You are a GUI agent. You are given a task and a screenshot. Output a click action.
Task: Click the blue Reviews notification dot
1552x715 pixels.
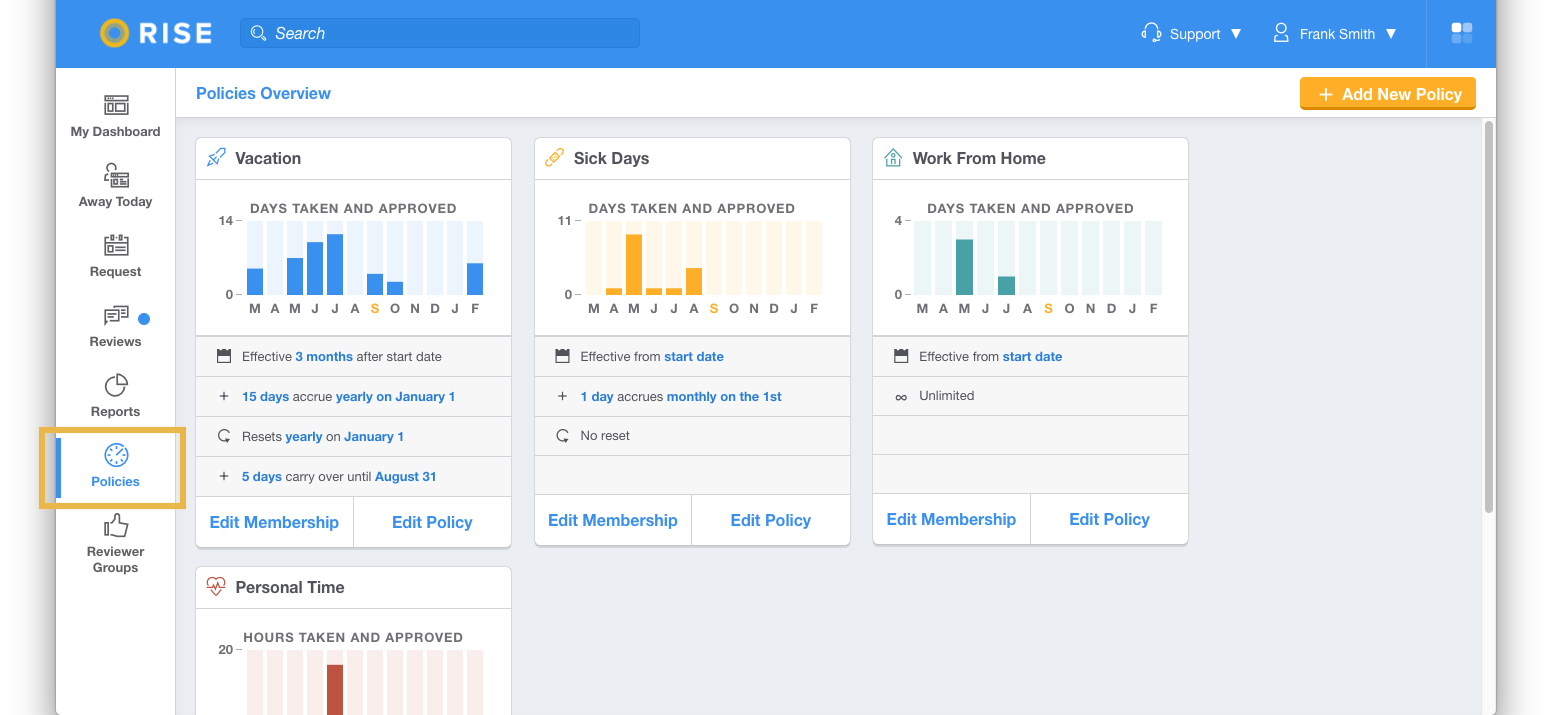144,319
